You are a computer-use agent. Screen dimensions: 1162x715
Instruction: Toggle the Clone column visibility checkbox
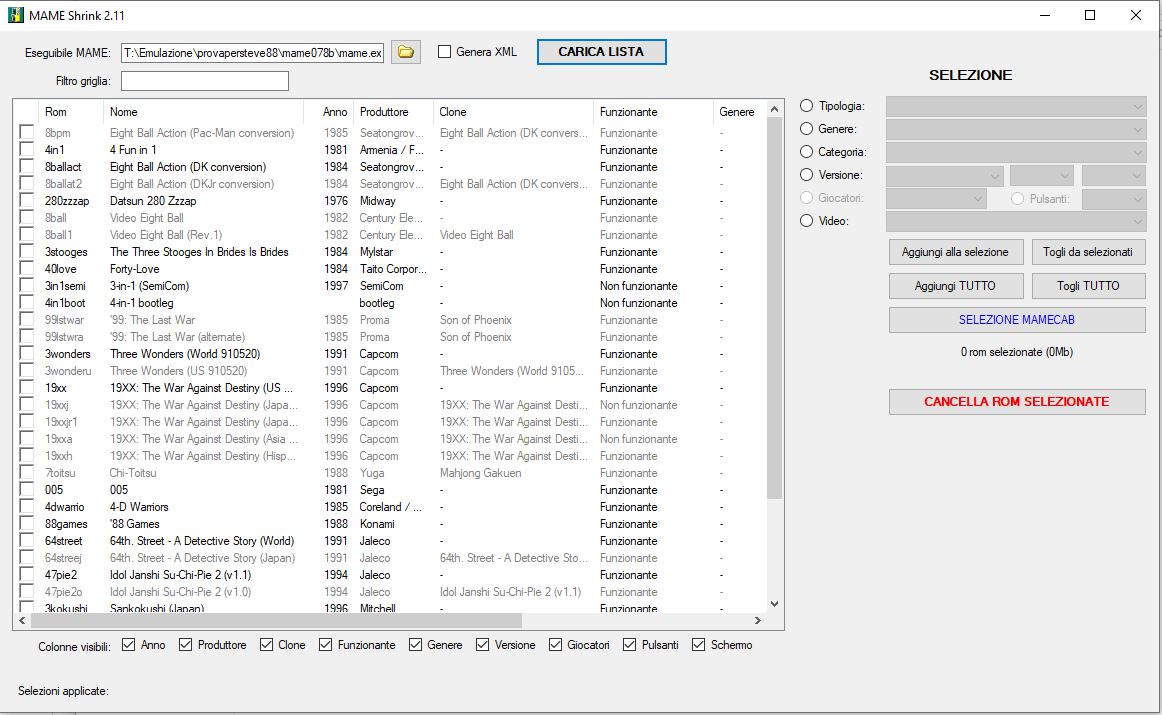tap(266, 645)
